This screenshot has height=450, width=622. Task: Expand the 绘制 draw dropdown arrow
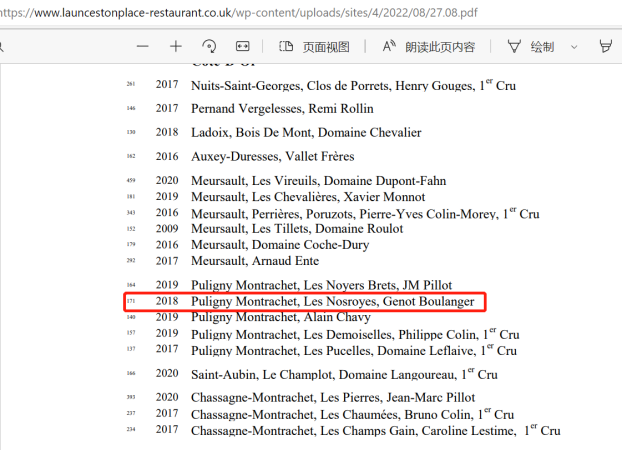tap(574, 47)
